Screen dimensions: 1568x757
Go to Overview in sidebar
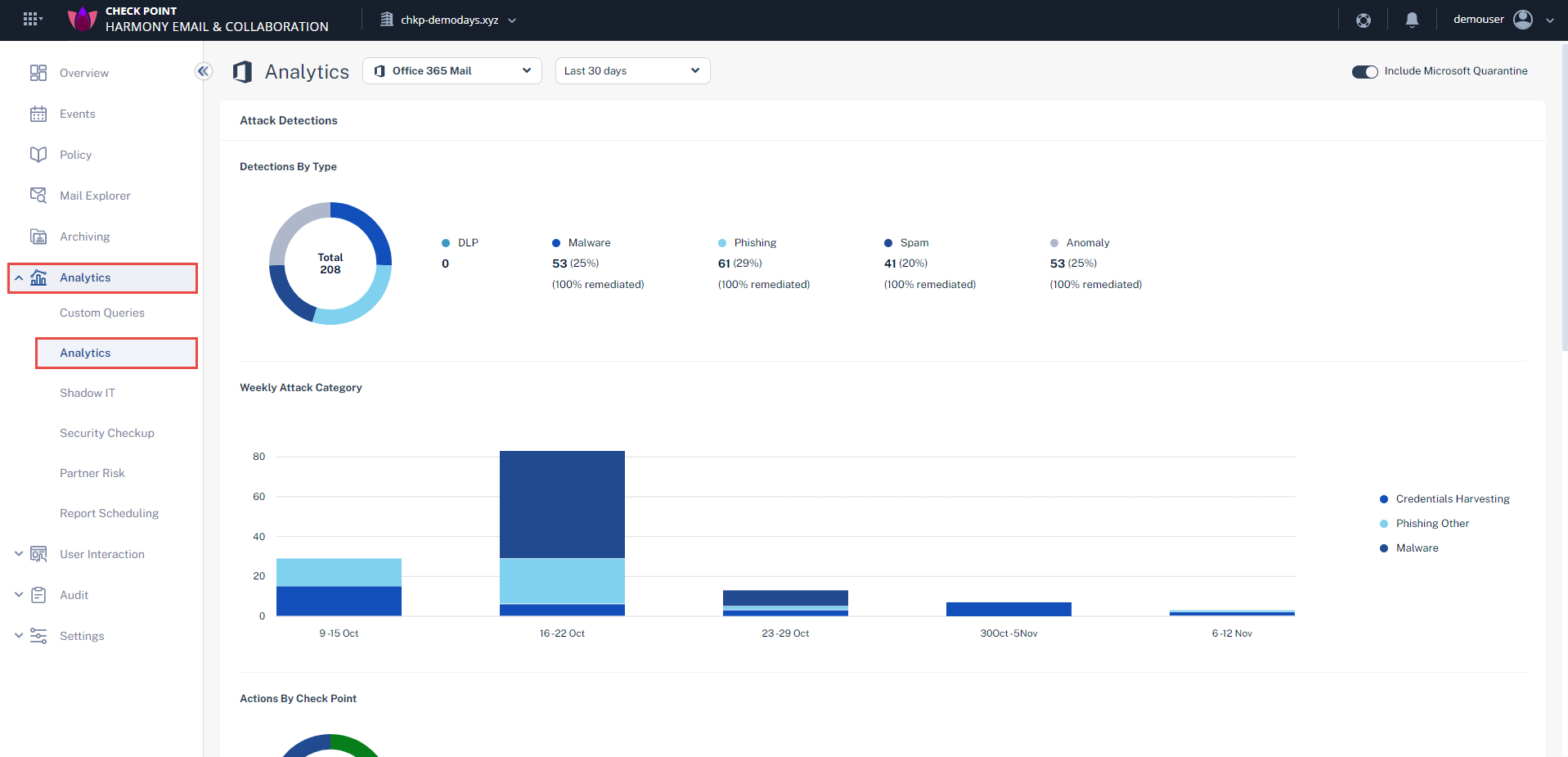click(x=84, y=73)
